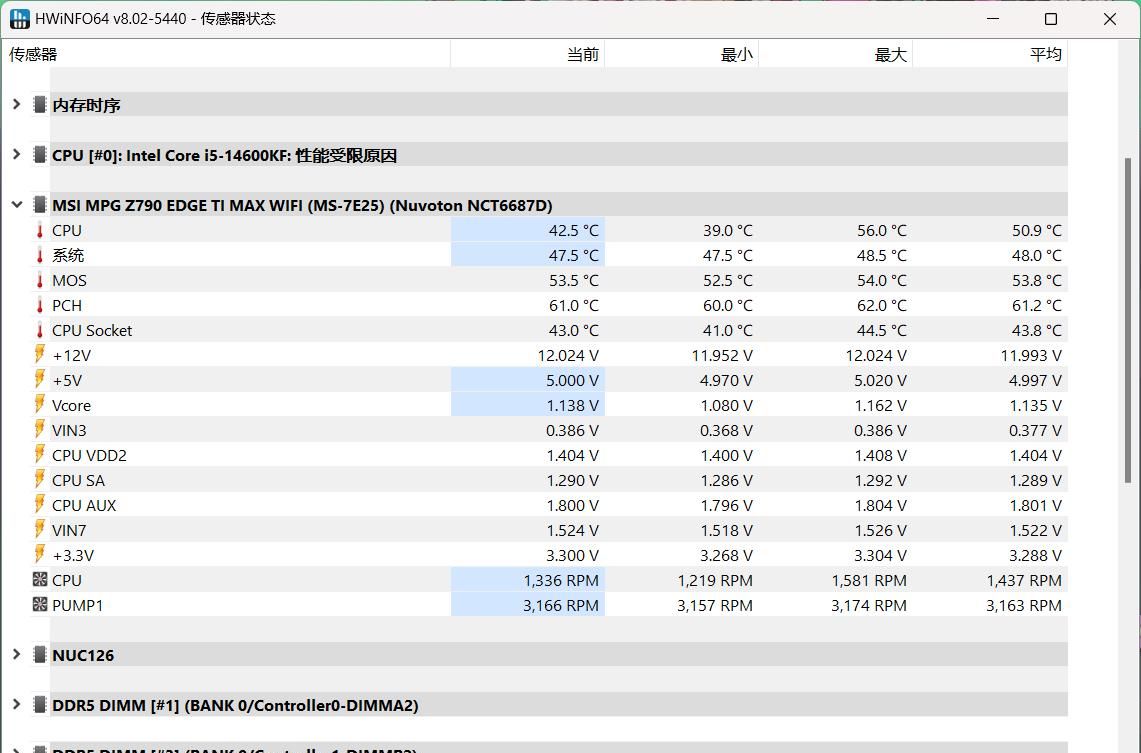The width and height of the screenshot is (1141, 753).
Task: Click the motherboard chip icon next to NUC126
Action: pos(40,655)
